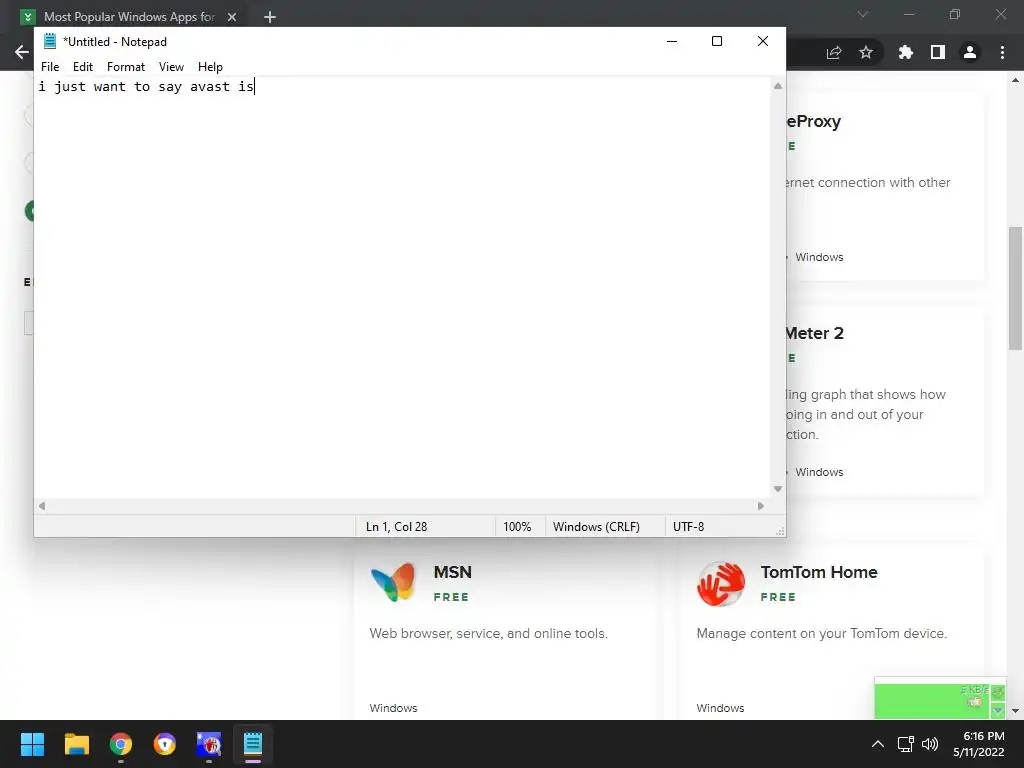Click Notepad horizontal scrollbar right arrow
The height and width of the screenshot is (768, 1024).
tap(761, 505)
